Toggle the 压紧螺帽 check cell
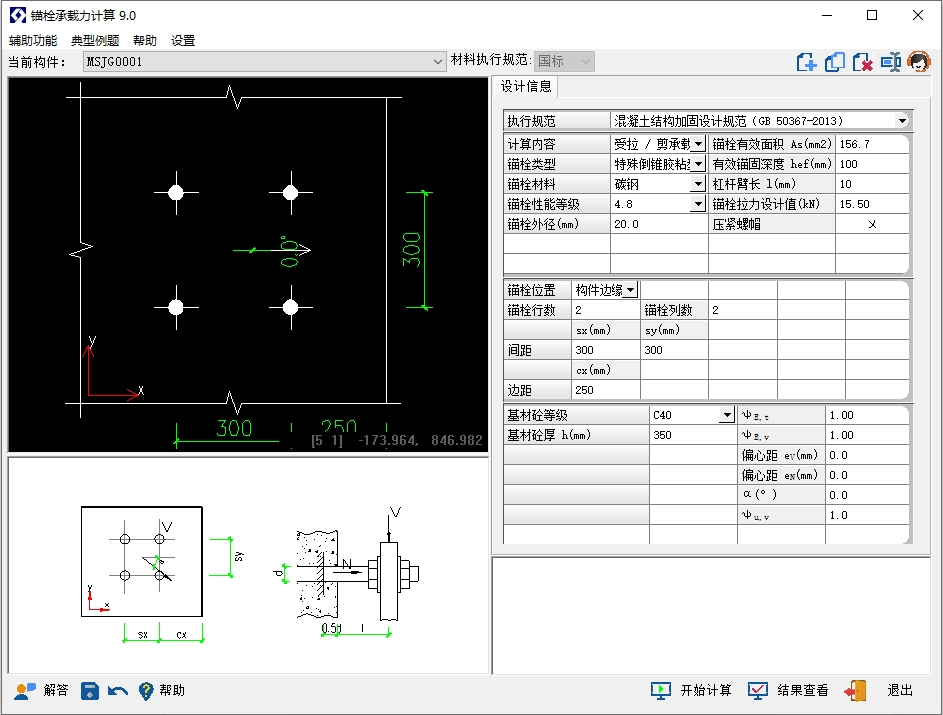943x715 pixels. (871, 224)
